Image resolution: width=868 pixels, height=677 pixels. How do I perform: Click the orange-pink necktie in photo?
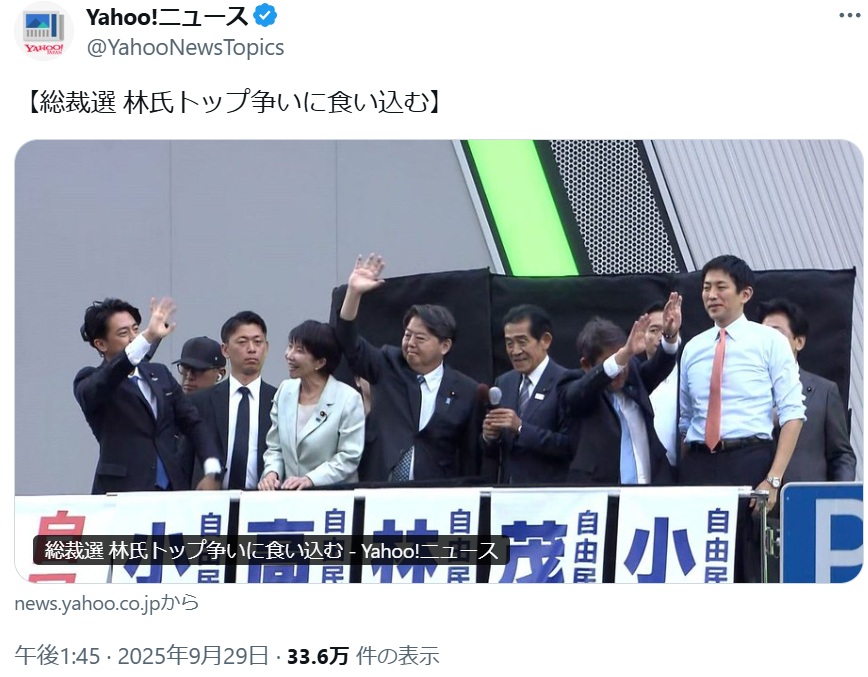(715, 390)
